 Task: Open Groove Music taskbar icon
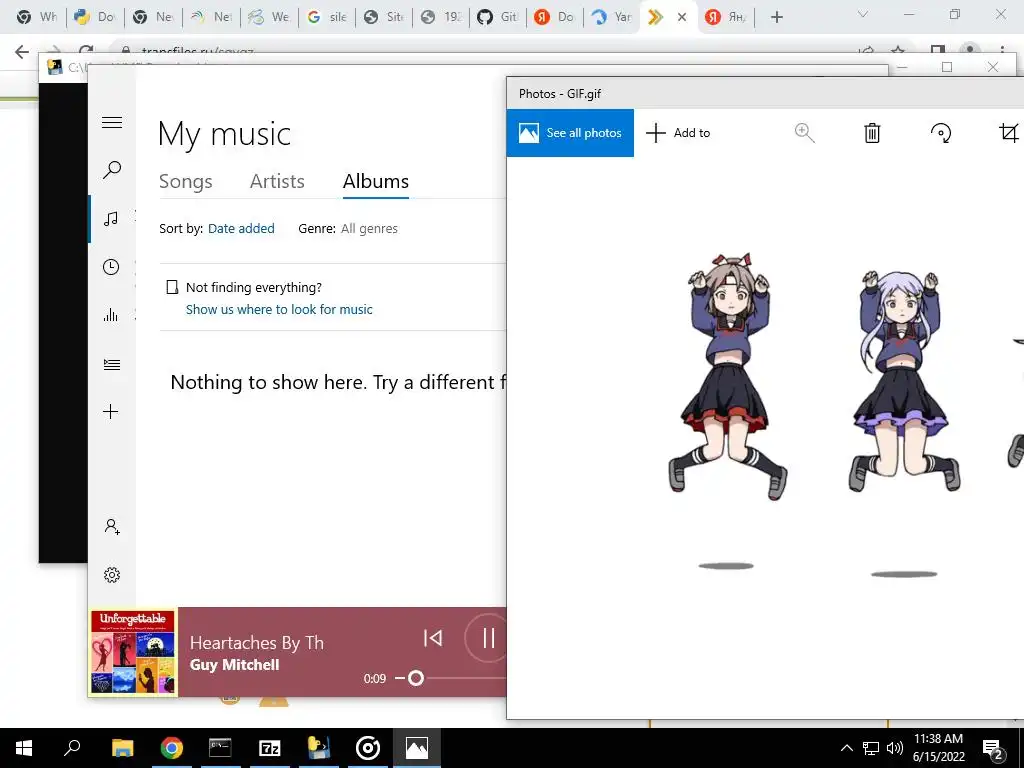[x=368, y=748]
